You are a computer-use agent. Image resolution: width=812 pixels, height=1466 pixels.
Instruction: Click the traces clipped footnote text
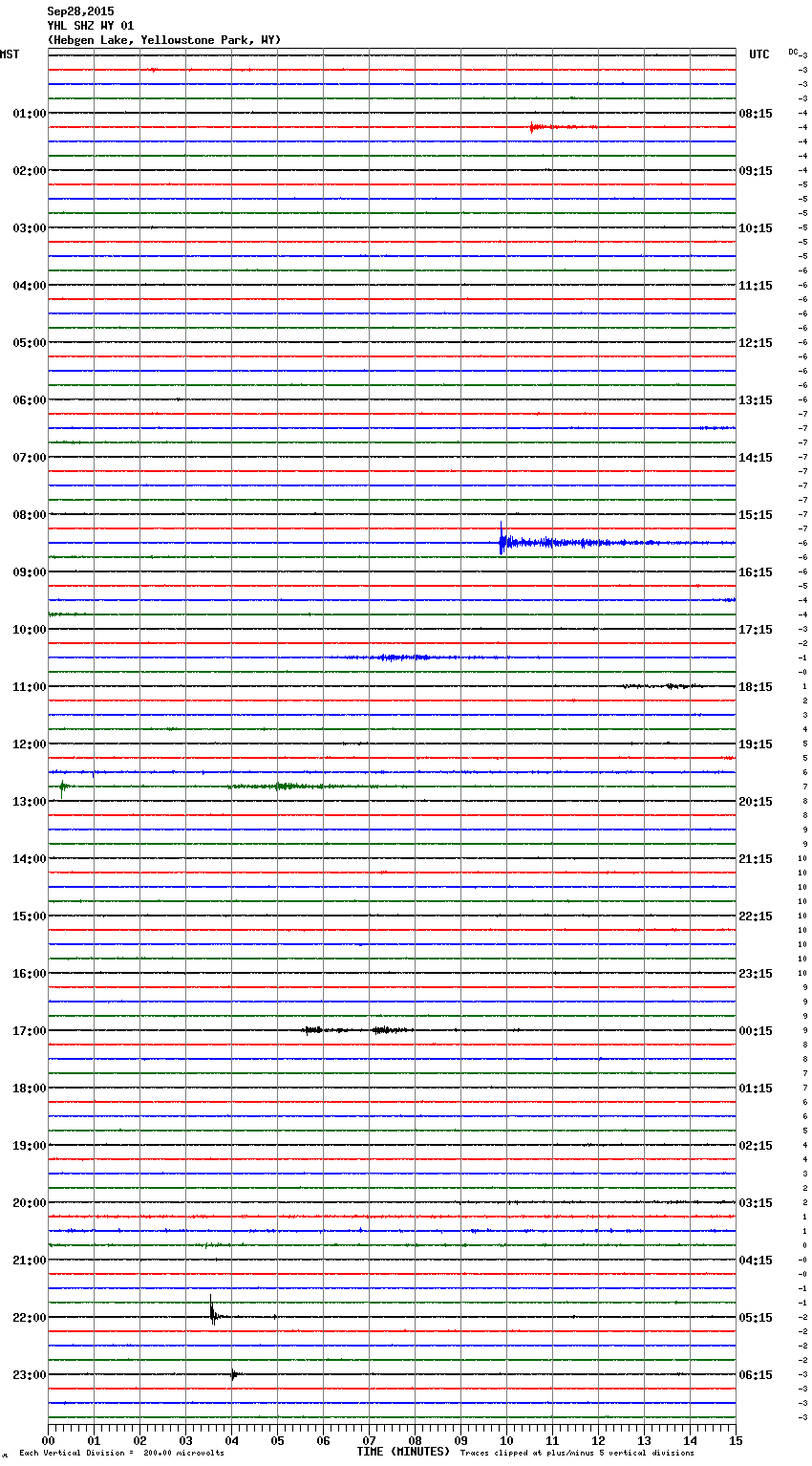pyautogui.click(x=577, y=1454)
